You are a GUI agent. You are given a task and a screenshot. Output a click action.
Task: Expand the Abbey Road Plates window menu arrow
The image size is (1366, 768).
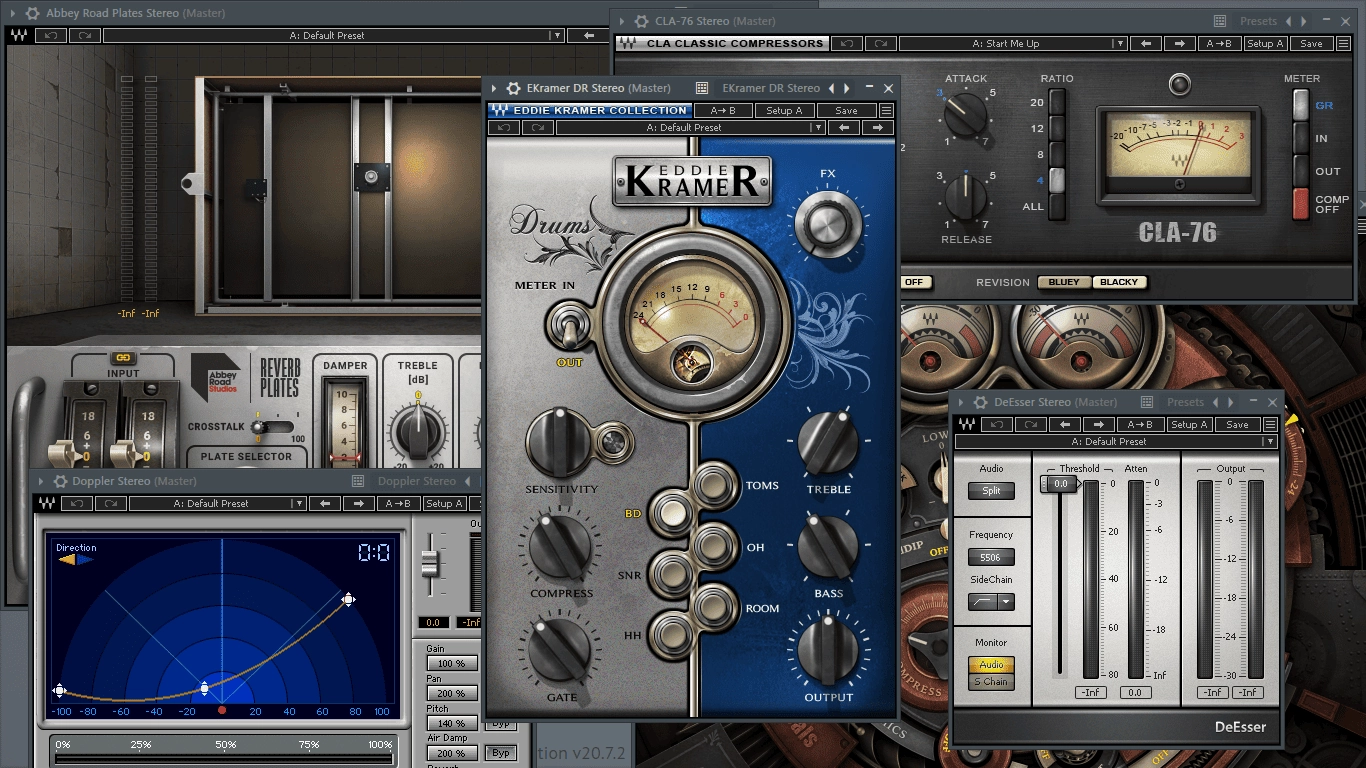[13, 13]
